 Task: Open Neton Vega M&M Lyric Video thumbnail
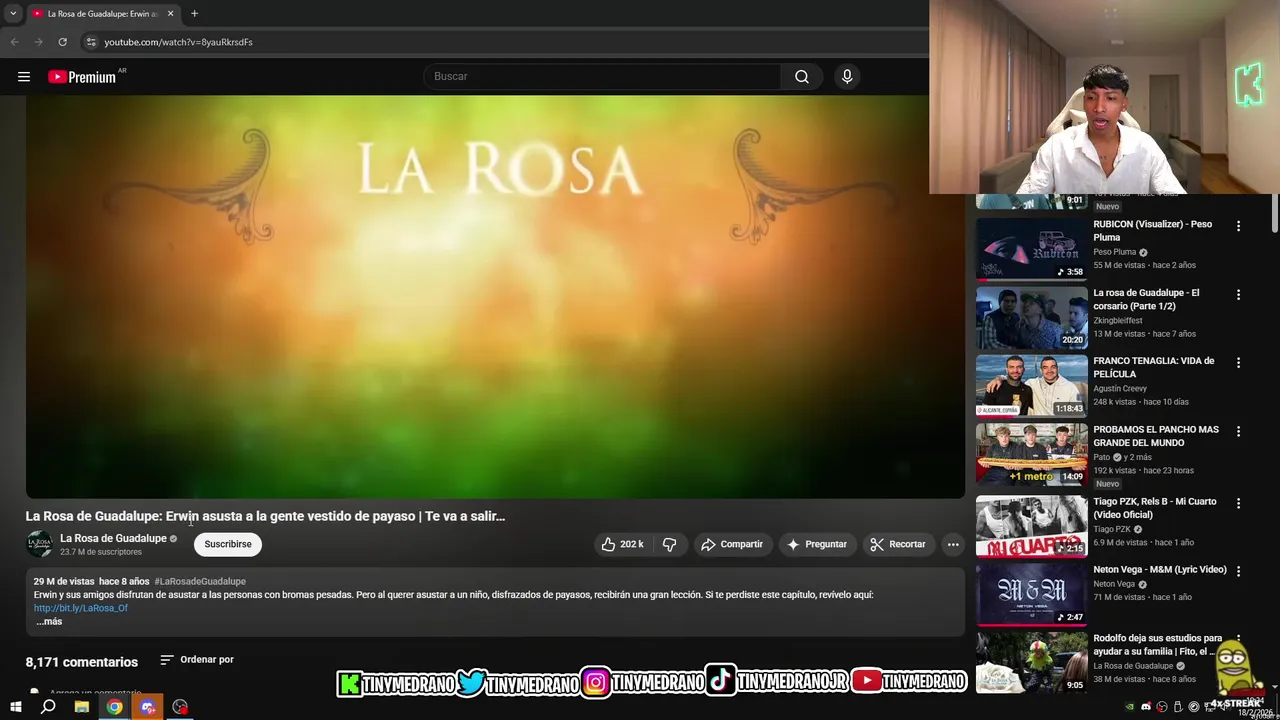pos(1032,594)
